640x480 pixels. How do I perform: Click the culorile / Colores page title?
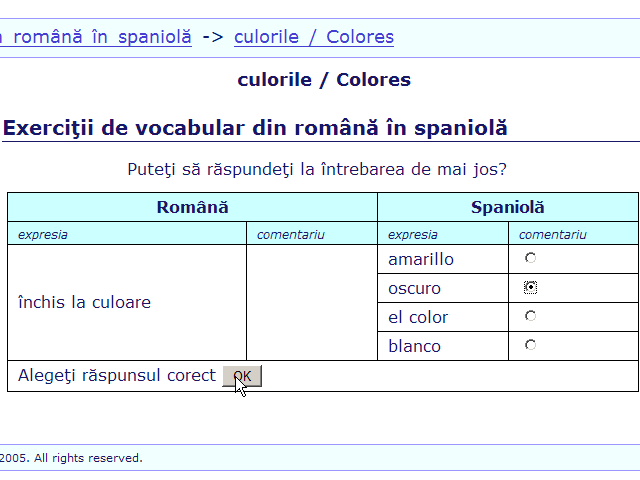click(324, 80)
